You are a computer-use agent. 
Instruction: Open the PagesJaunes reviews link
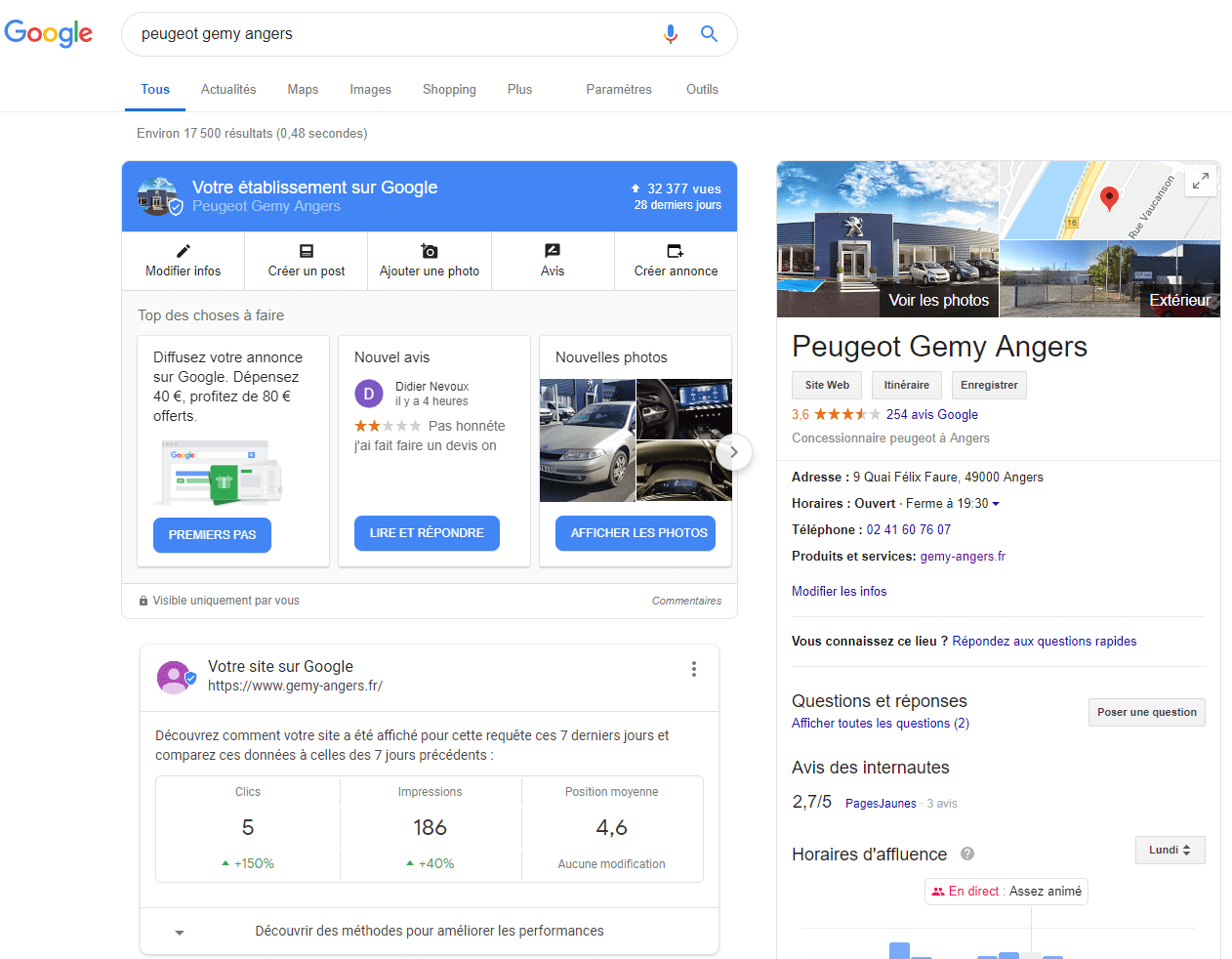pos(881,803)
